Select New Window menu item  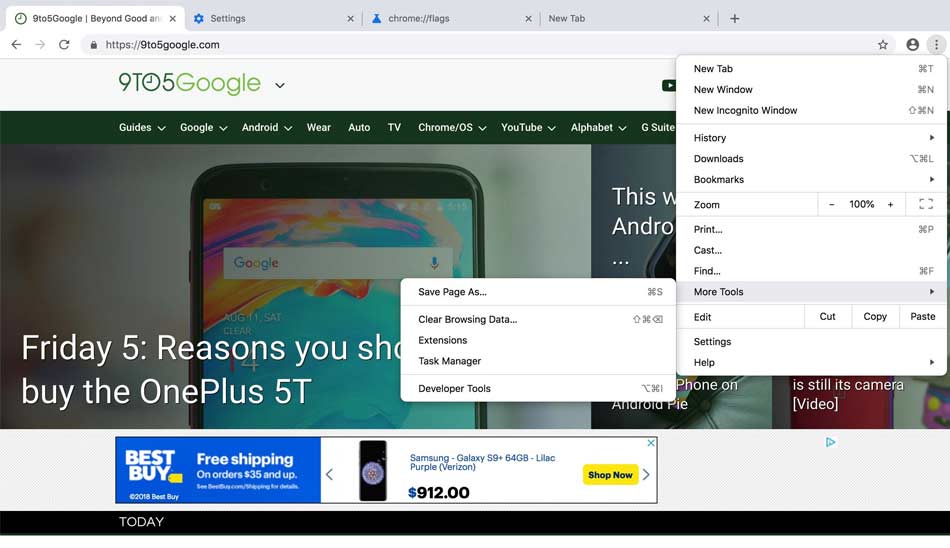click(811, 89)
